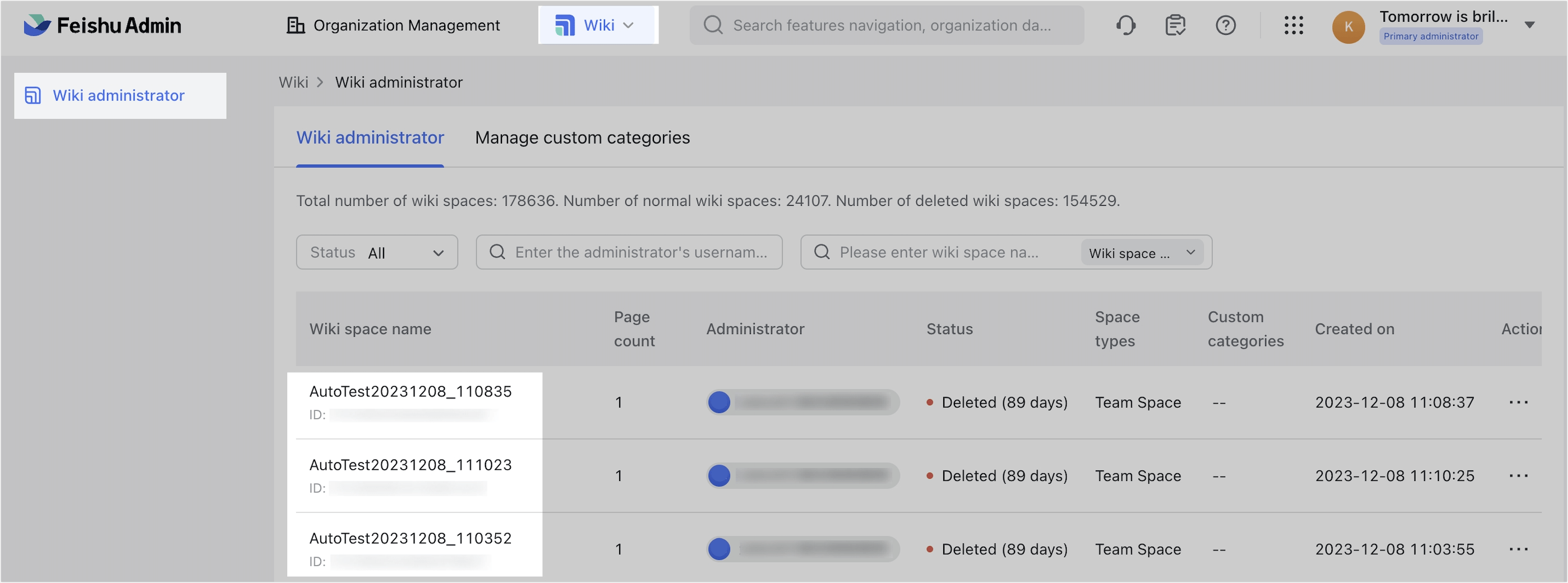Select wiki space AutoTest20231208_111023
The image size is (1568, 583).
pos(411,465)
